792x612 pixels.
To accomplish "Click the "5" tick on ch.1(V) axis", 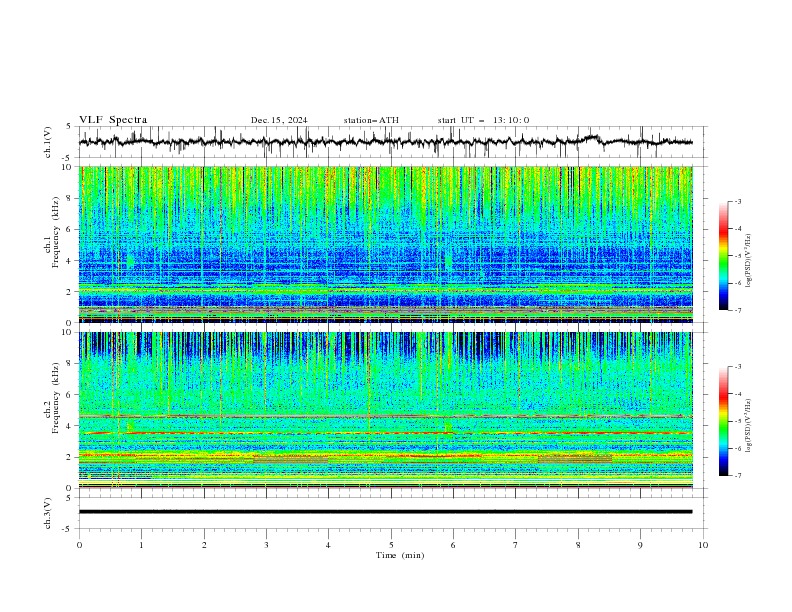I will coord(70,127).
